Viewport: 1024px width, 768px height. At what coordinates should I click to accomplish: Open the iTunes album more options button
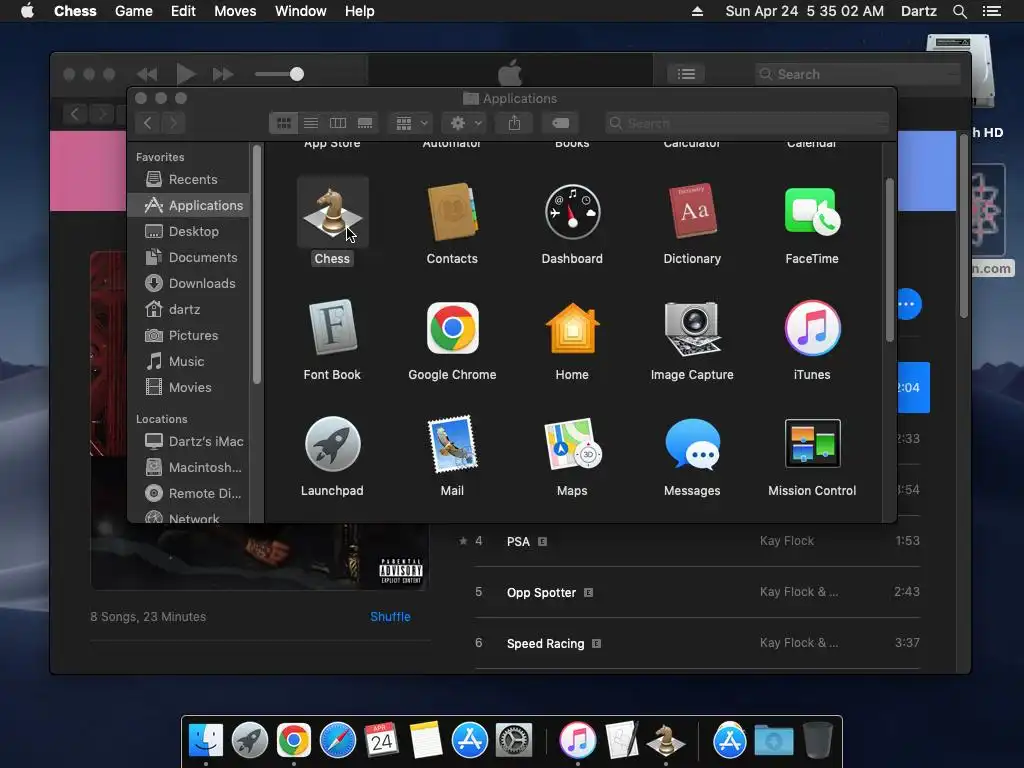[908, 304]
